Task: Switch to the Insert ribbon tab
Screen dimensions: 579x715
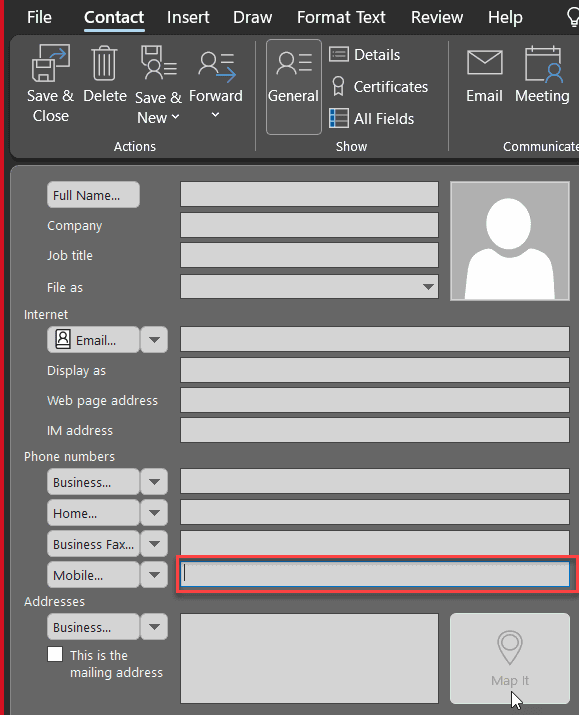Action: [x=188, y=17]
